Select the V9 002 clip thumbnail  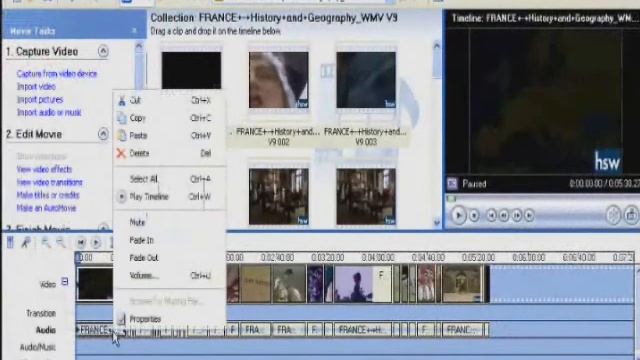(x=279, y=80)
